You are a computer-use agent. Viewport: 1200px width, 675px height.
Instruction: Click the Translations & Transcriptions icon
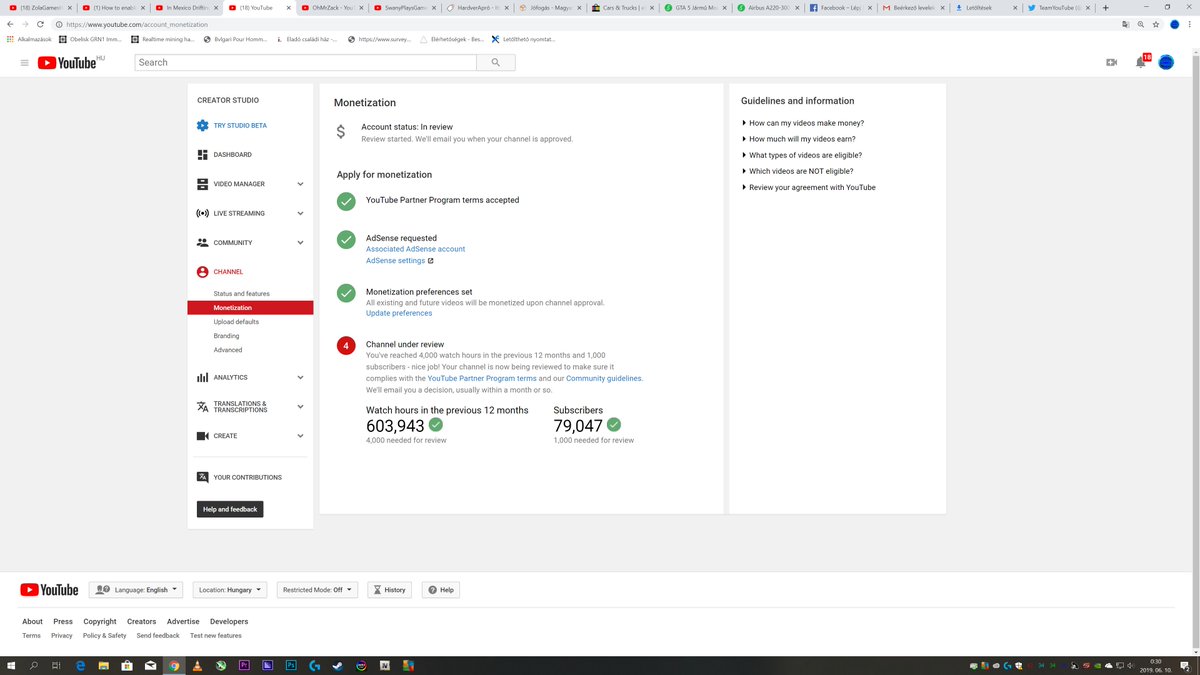click(x=203, y=407)
